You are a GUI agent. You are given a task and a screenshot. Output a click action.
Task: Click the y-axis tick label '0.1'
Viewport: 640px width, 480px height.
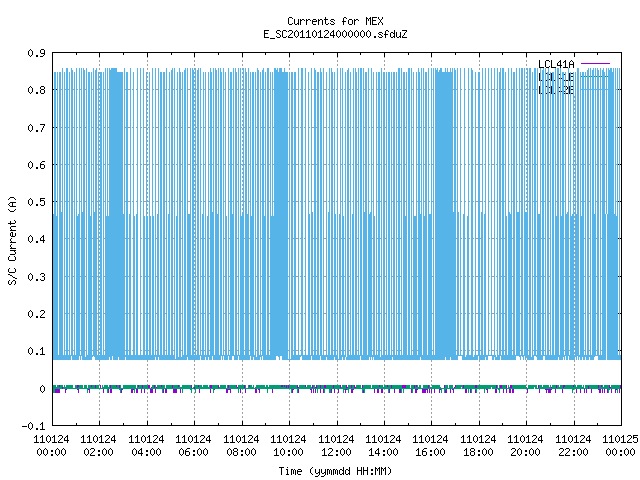(x=36, y=351)
